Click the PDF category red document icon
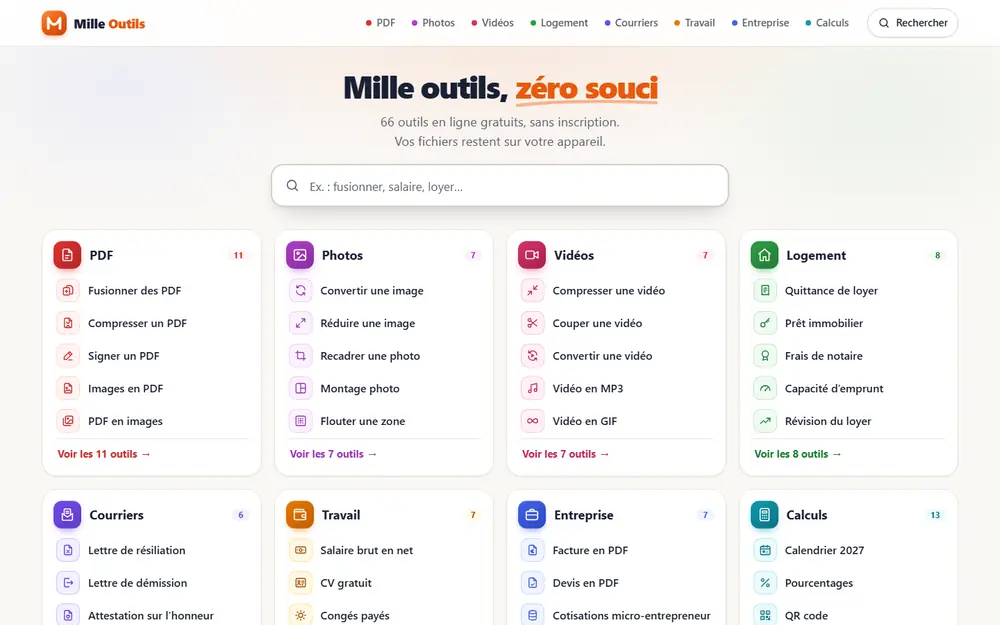Viewport: 1000px width, 625px height. [x=68, y=255]
